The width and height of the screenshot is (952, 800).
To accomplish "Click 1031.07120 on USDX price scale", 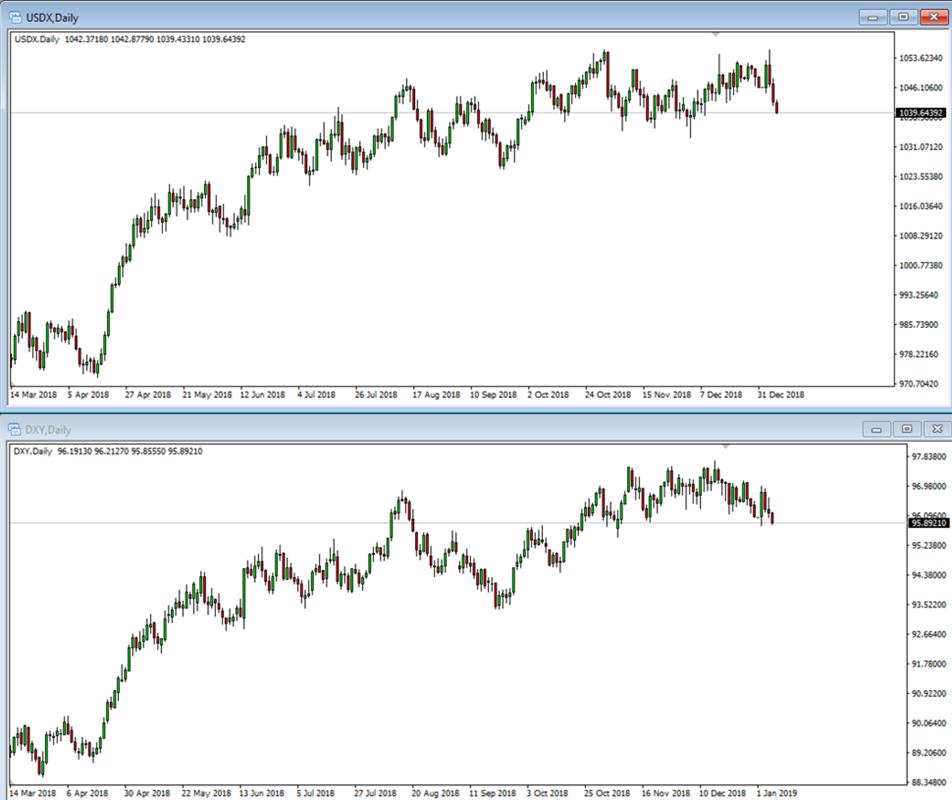I will (921, 147).
